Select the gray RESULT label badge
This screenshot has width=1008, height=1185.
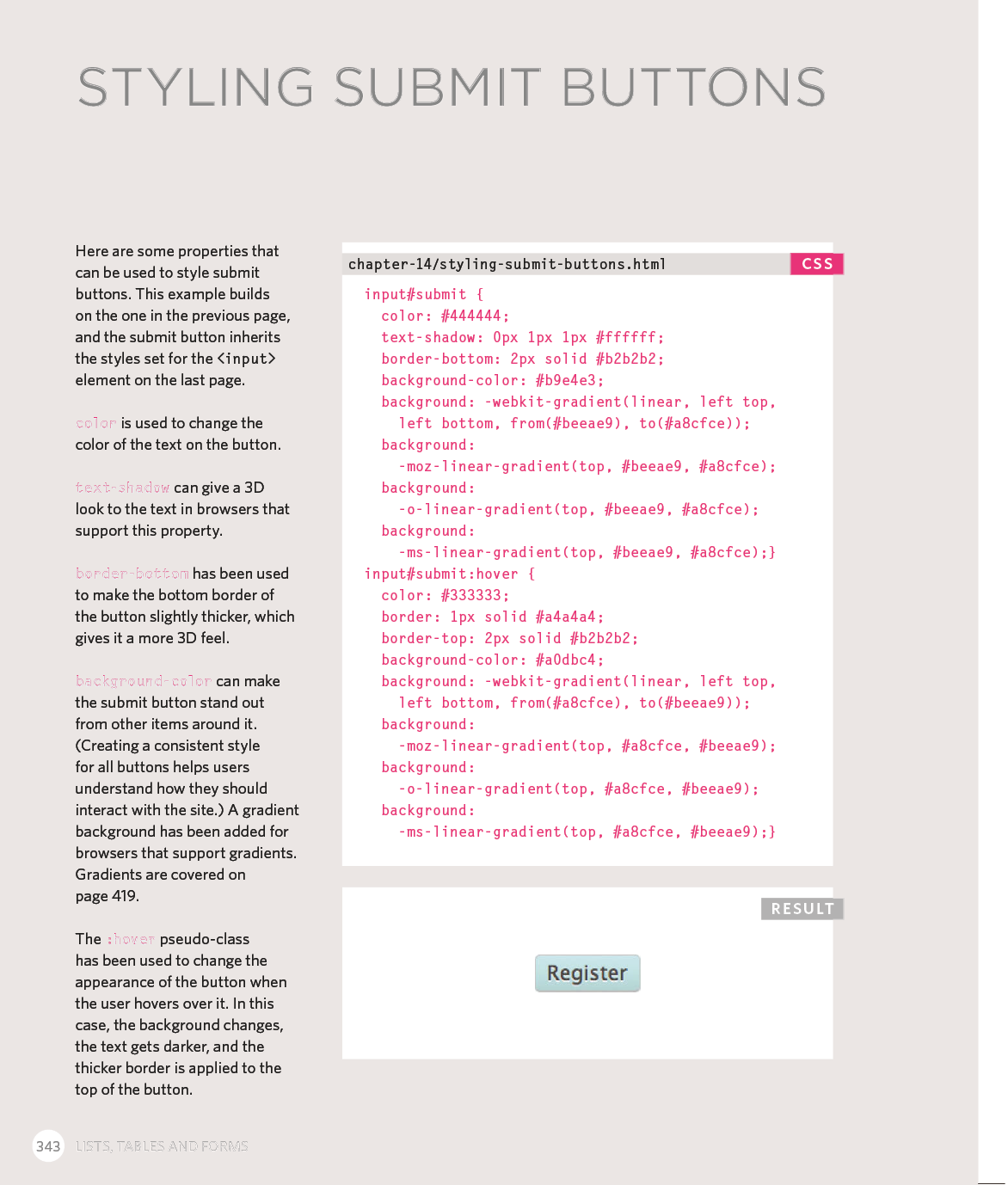pyautogui.click(x=802, y=909)
